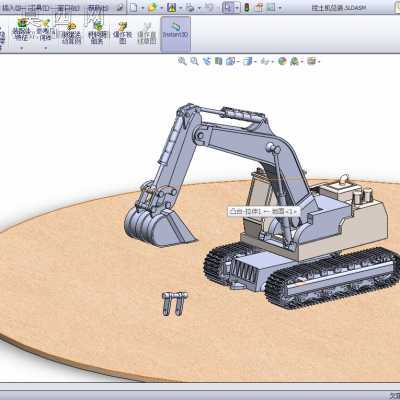Open the Help (帮助) menu
400x400 pixels.
[x=97, y=8]
